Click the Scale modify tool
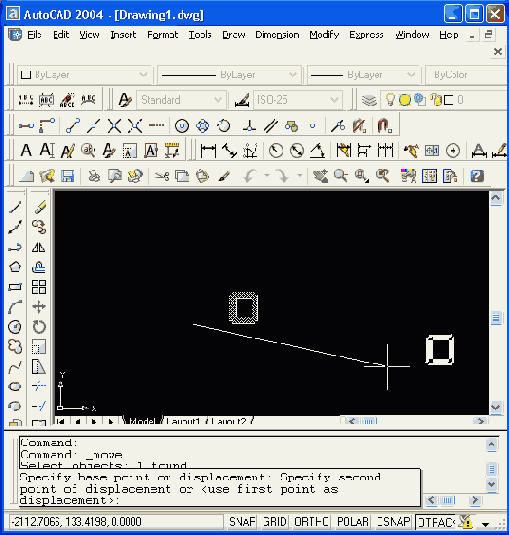This screenshot has width=509, height=535. click(x=39, y=347)
